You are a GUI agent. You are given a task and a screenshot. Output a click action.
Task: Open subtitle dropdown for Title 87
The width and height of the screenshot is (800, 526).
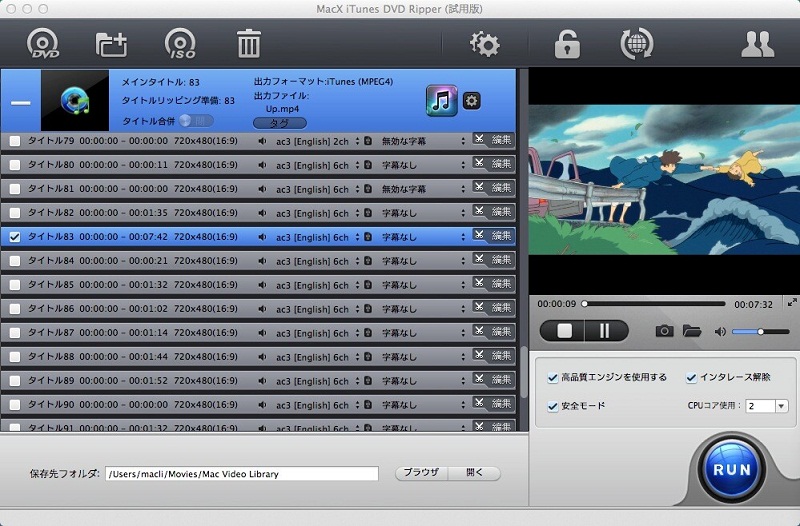click(x=463, y=333)
